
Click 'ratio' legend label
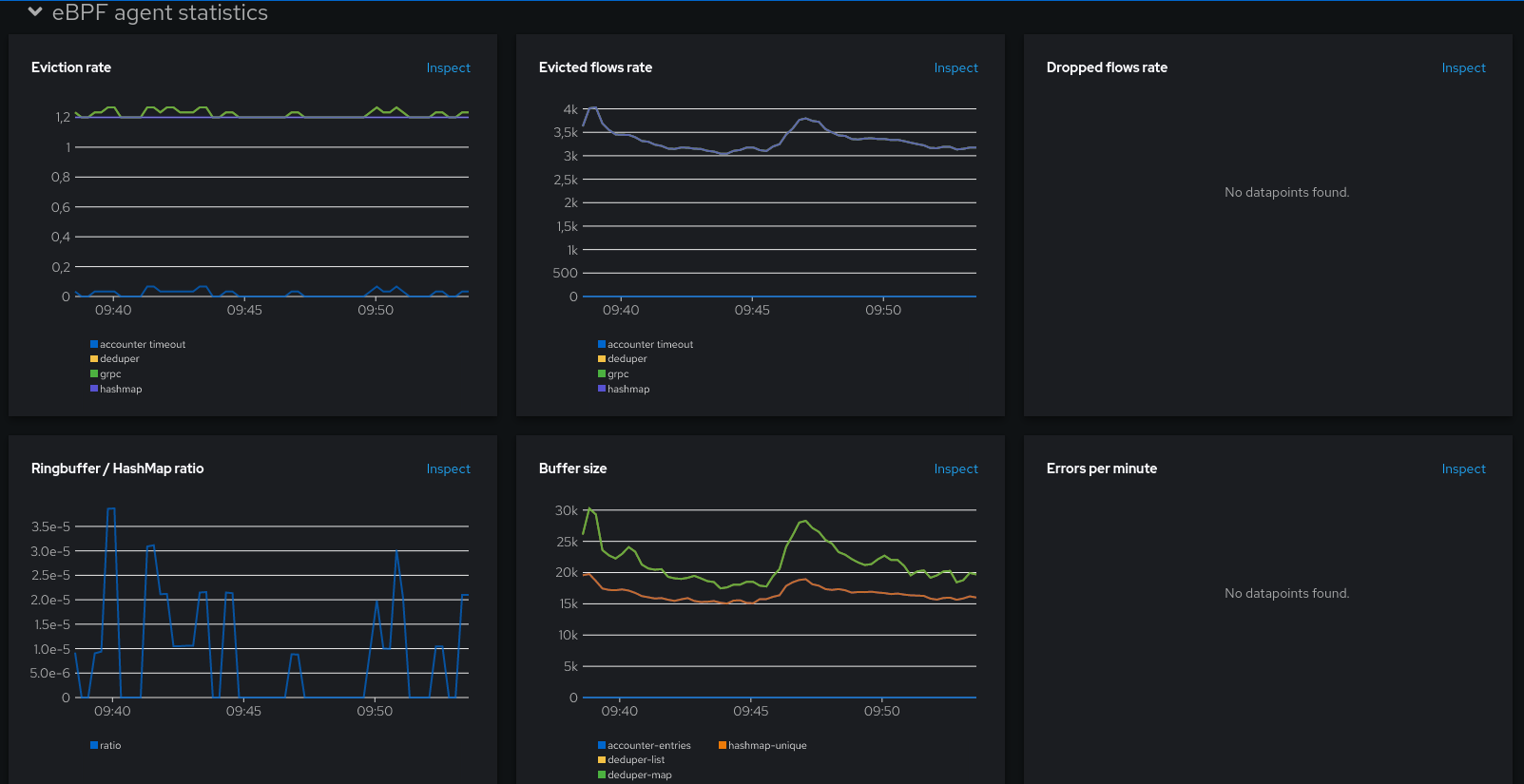pyautogui.click(x=110, y=746)
